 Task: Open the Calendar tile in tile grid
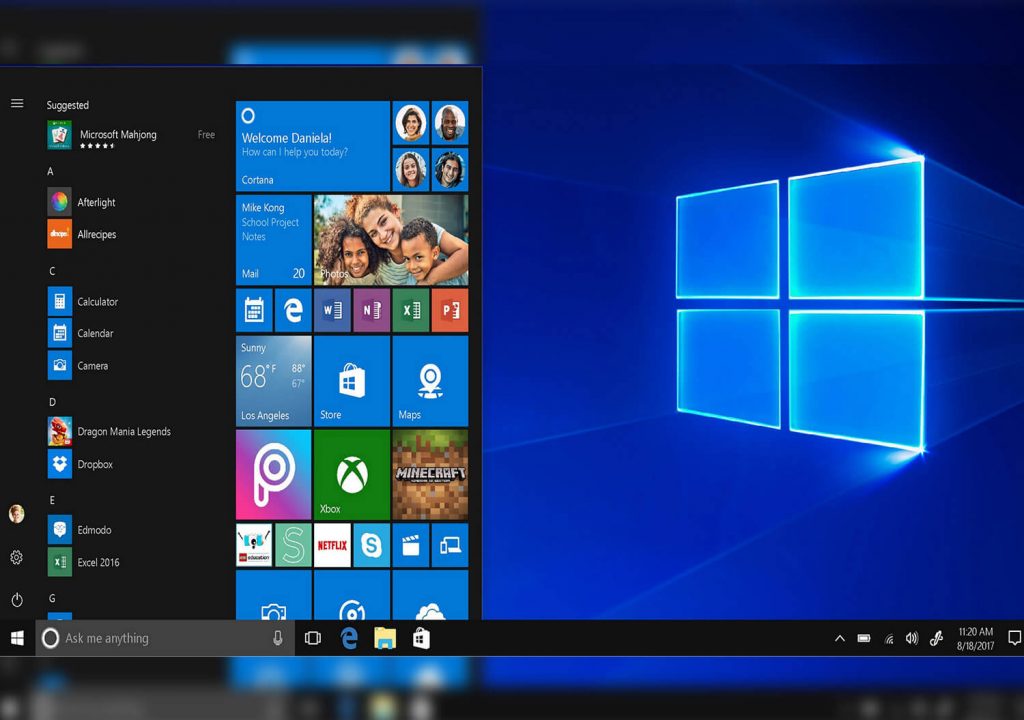(253, 310)
